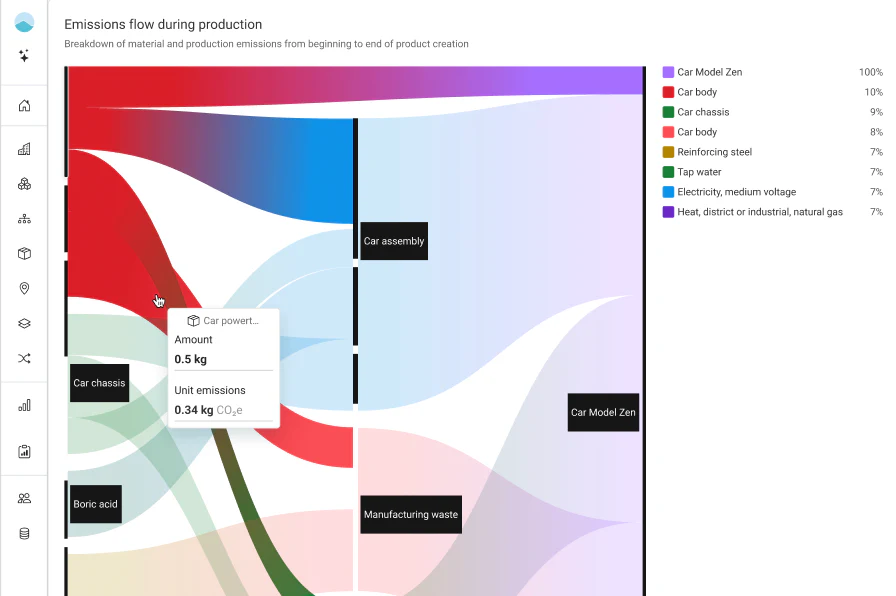Viewport: 896px width, 596px height.
Task: Click the Boric acid node label
Action: (95, 504)
